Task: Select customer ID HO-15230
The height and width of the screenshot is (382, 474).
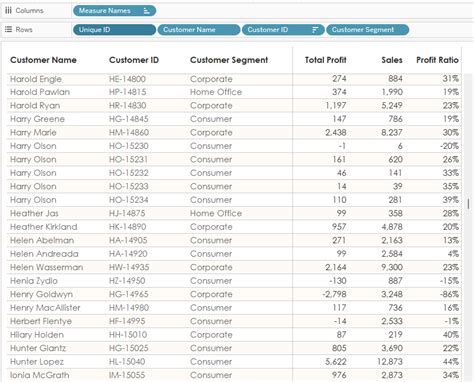Action: [x=129, y=146]
